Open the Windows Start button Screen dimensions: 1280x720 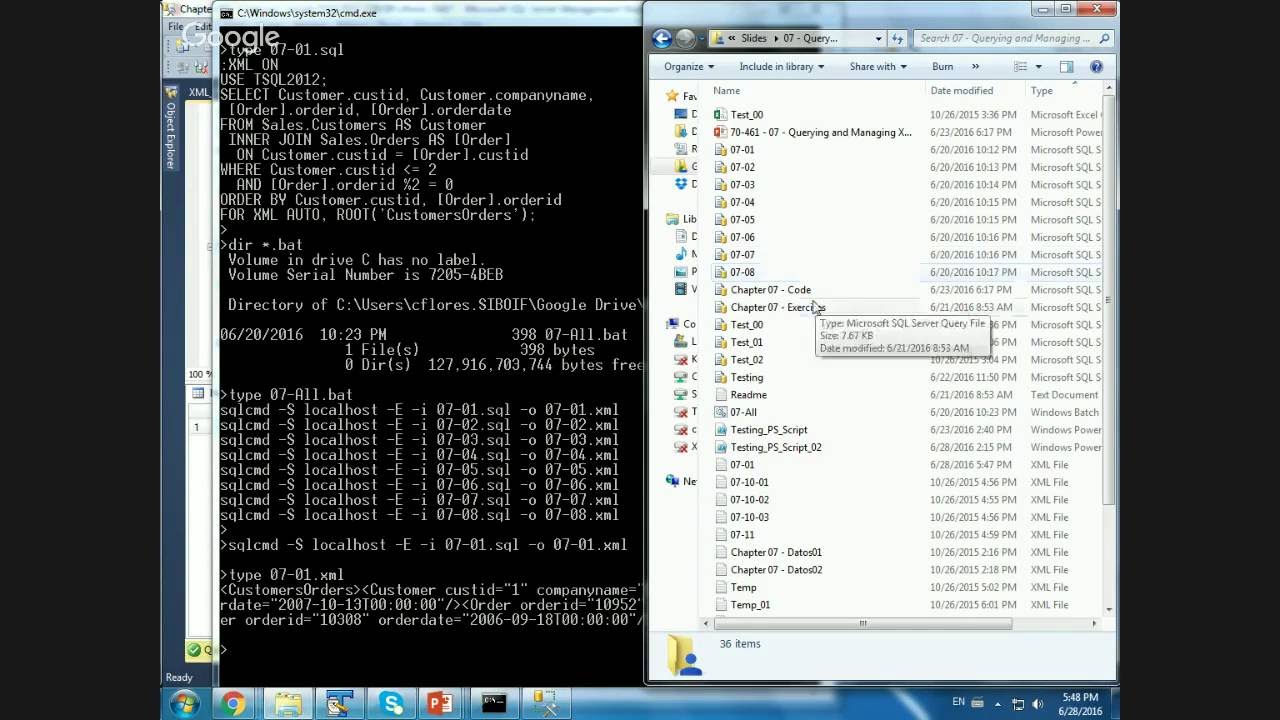click(184, 703)
